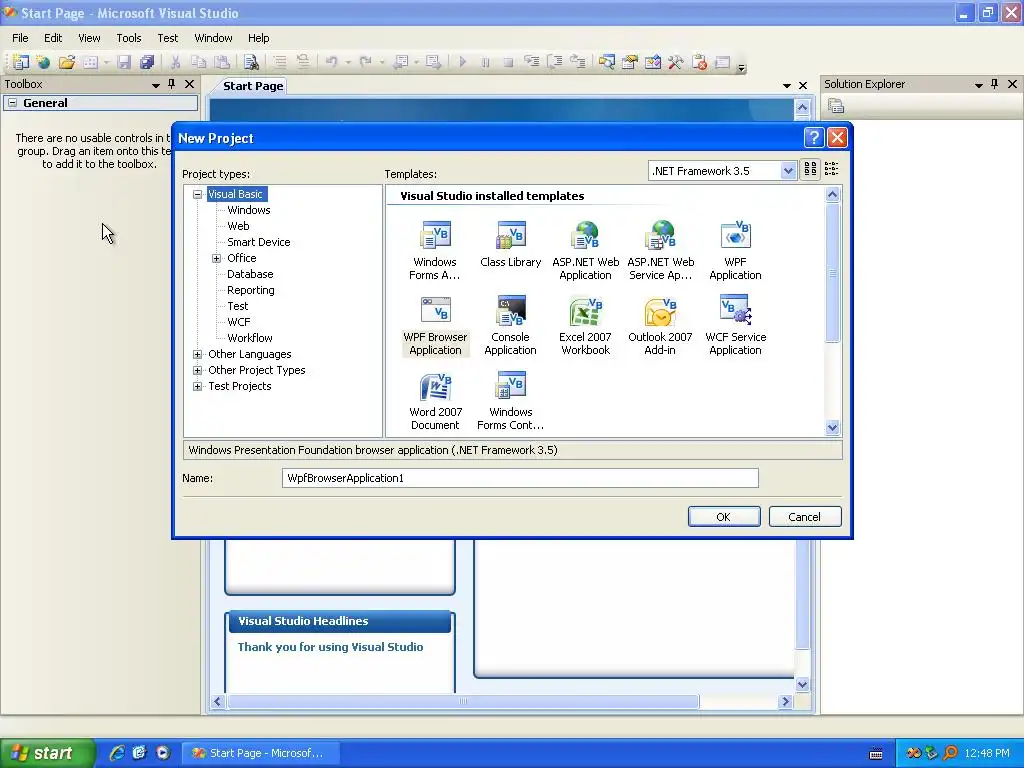The width and height of the screenshot is (1024, 768).
Task: Click templates list scroll up arrow
Action: [832, 195]
